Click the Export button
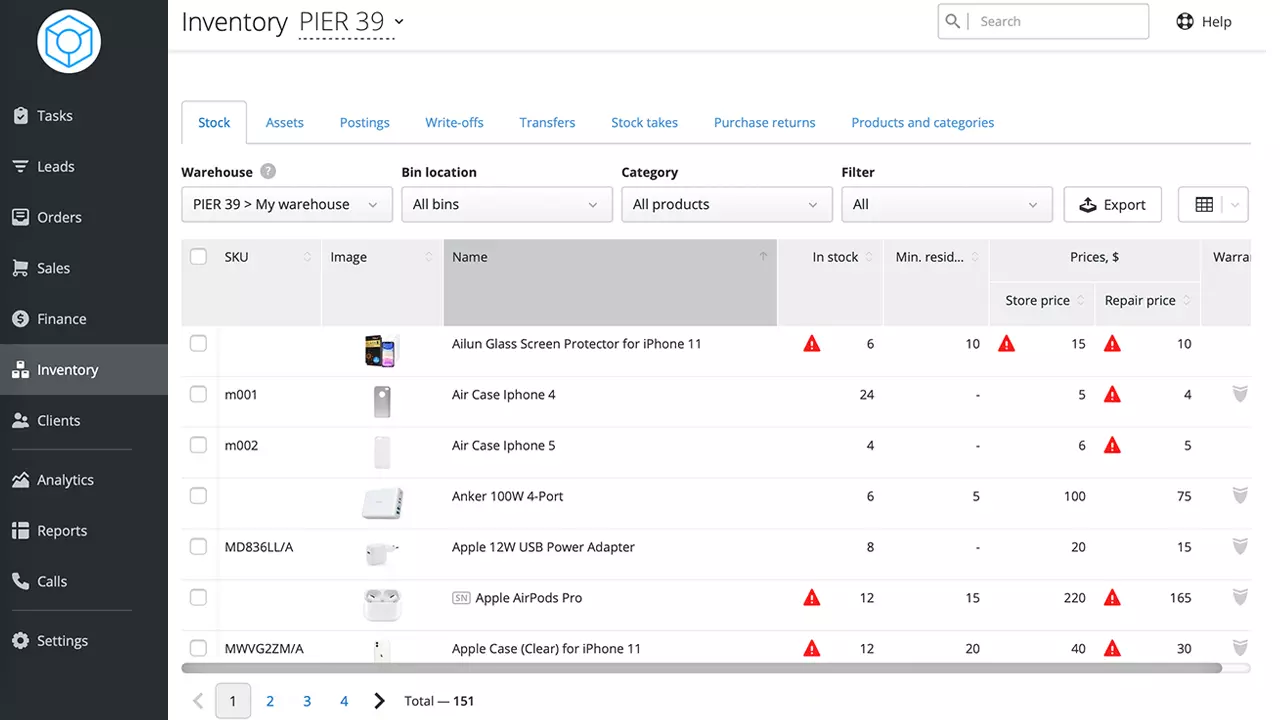Viewport: 1280px width, 720px height. [1112, 205]
